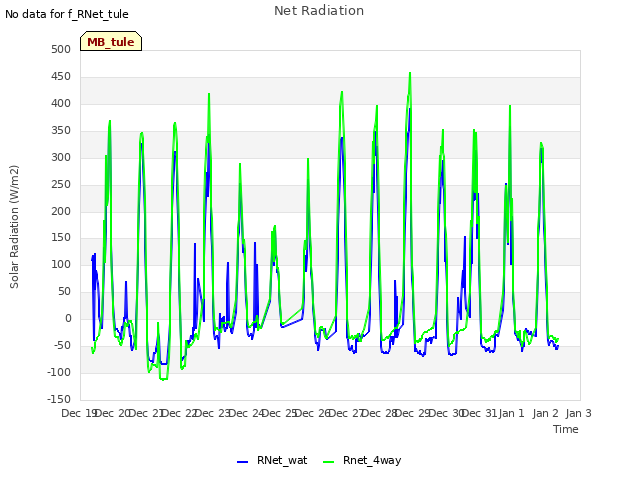The image size is (640, 480).
Task: Click the Dec 19 x-axis label
Action: [x=78, y=413]
